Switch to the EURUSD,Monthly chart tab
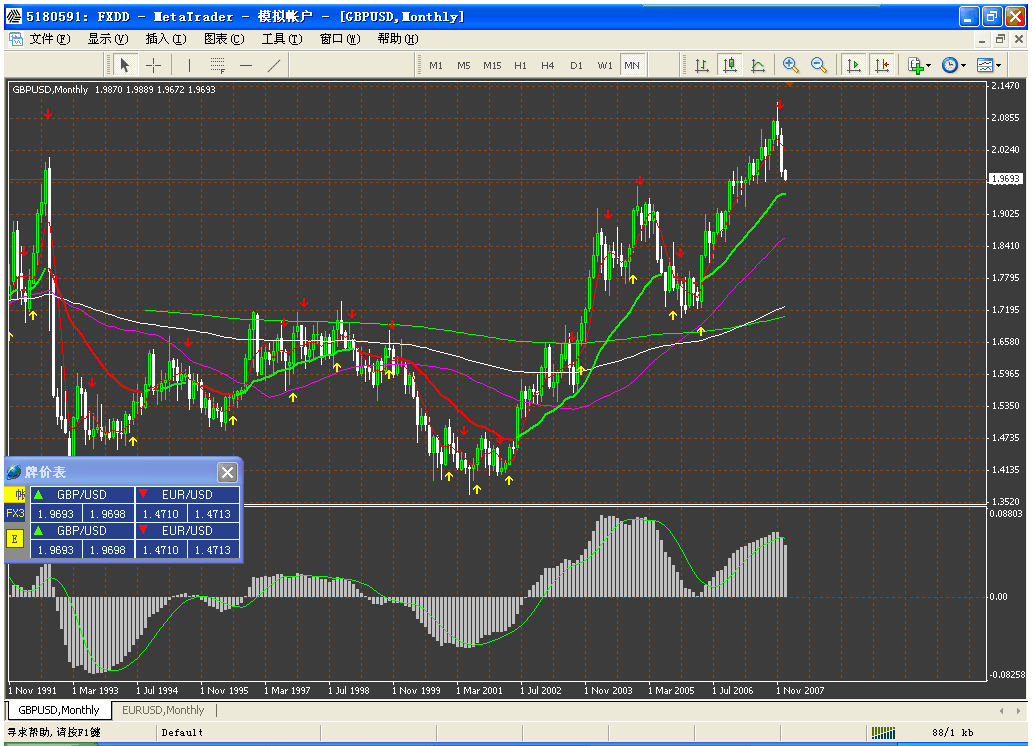1032x746 pixels. [163, 710]
